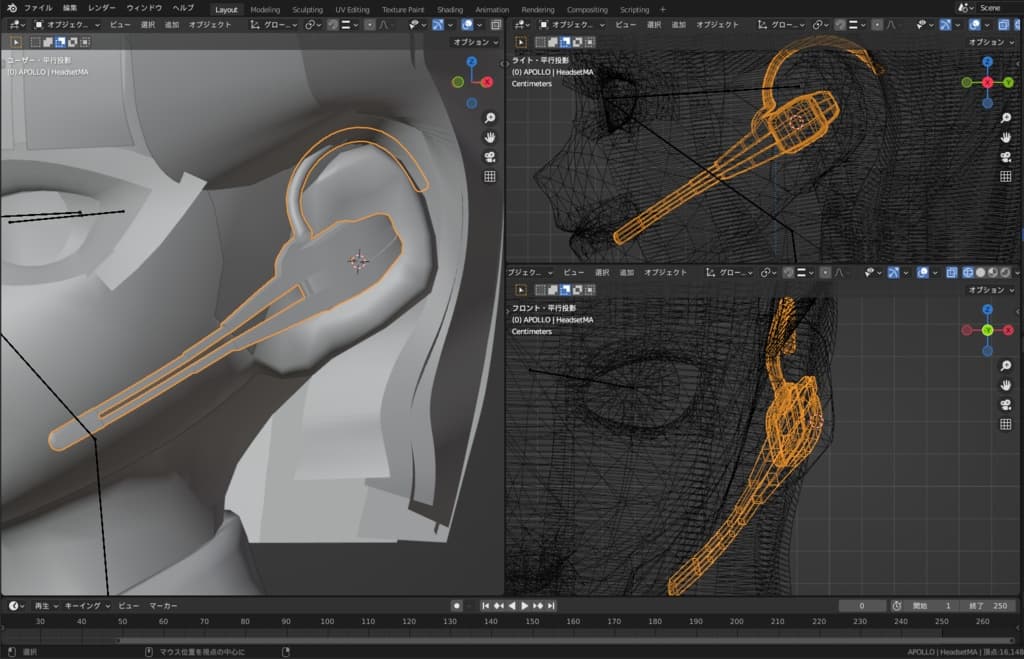Open the 追加 menu in left viewport header
1024x659 pixels.
pyautogui.click(x=172, y=24)
